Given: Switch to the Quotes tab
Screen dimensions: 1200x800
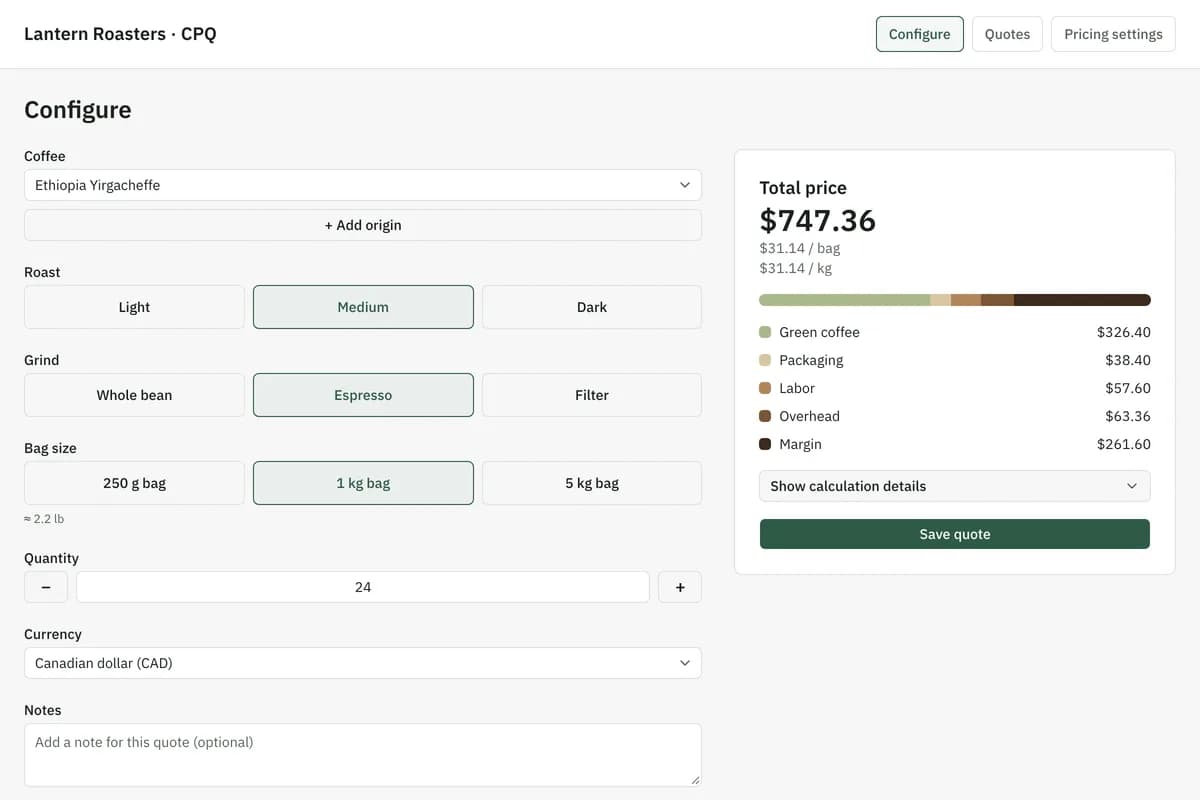Looking at the screenshot, I should click(1007, 34).
